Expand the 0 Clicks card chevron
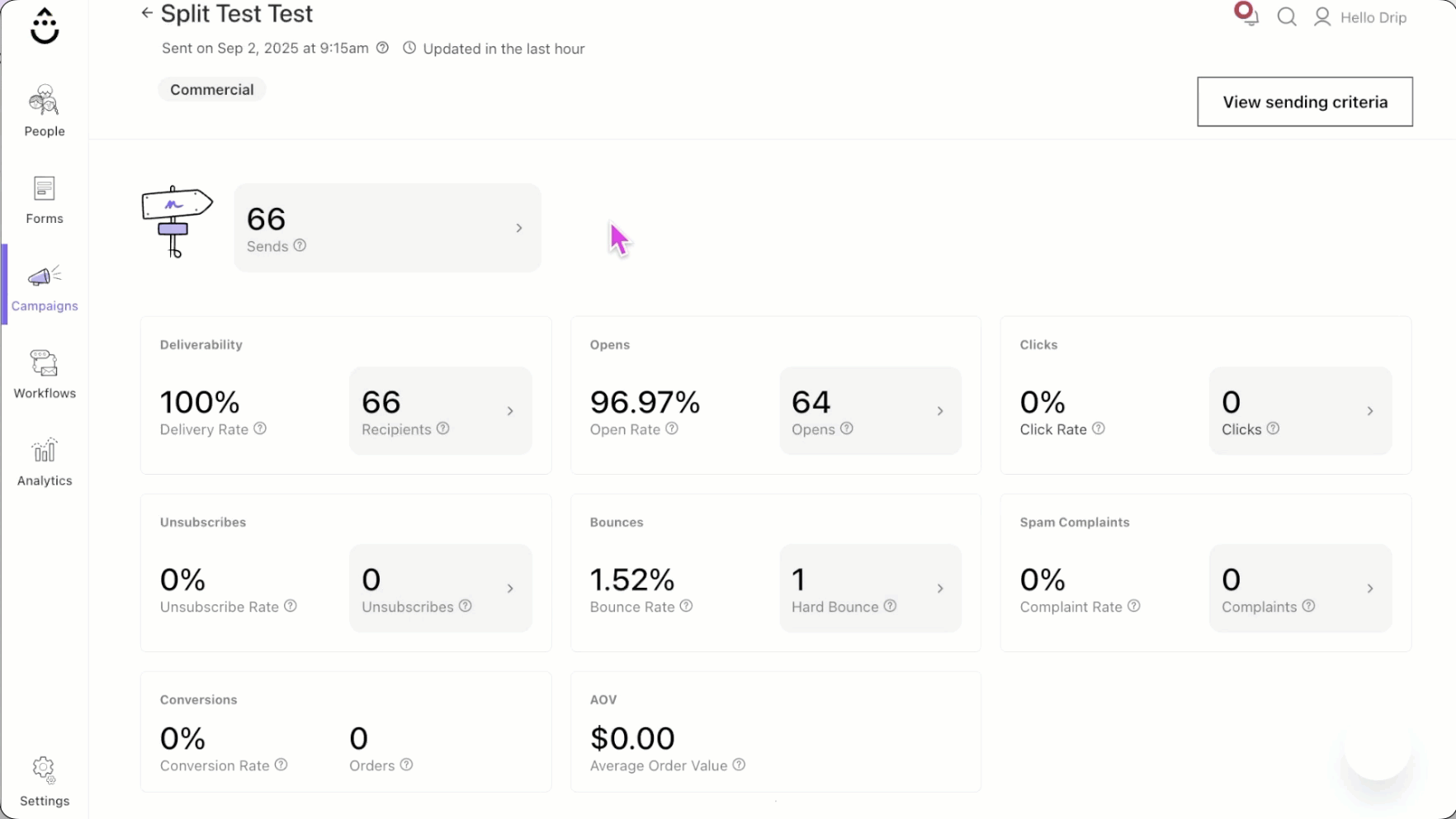 (x=1370, y=411)
